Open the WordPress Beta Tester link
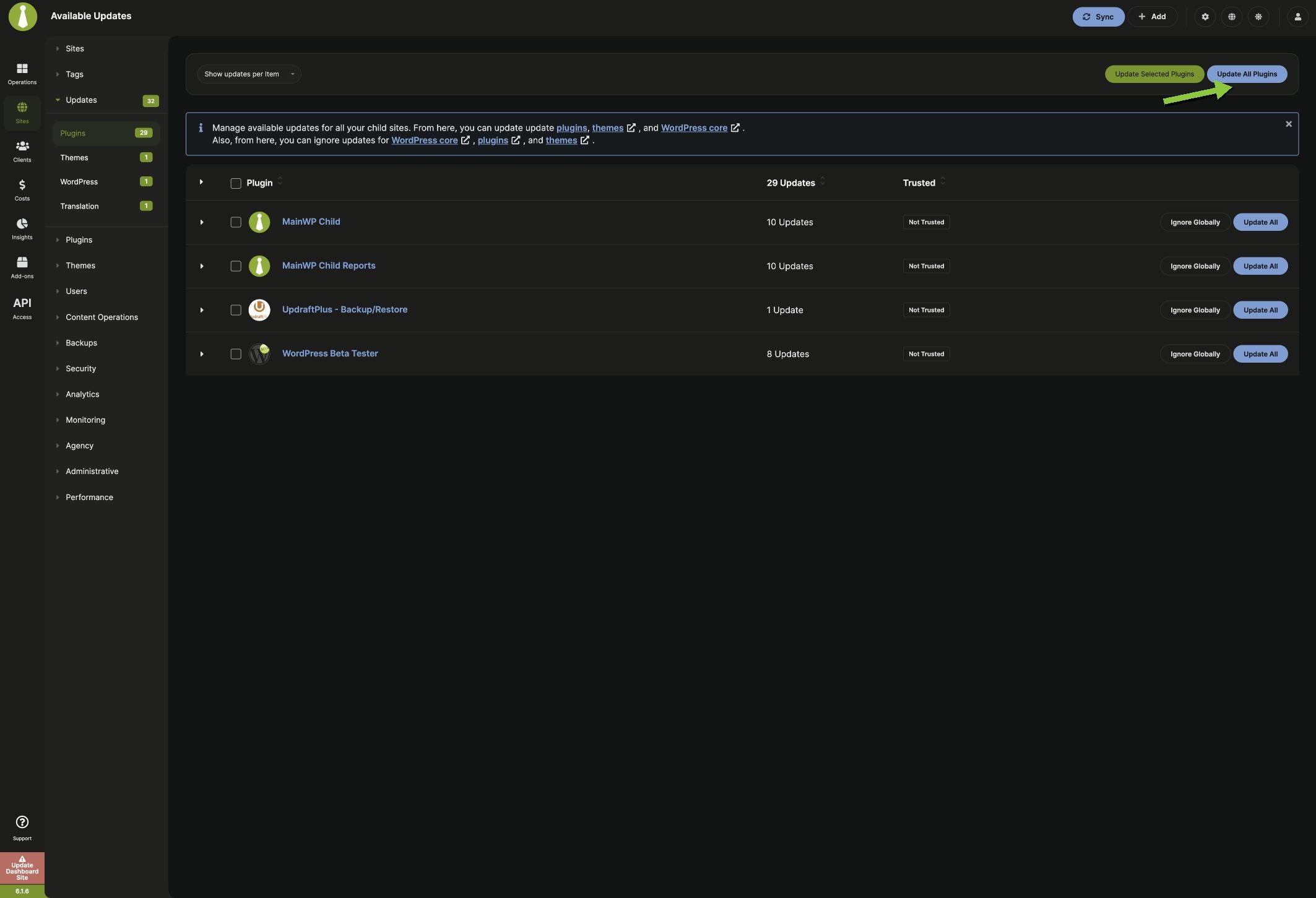 [330, 353]
